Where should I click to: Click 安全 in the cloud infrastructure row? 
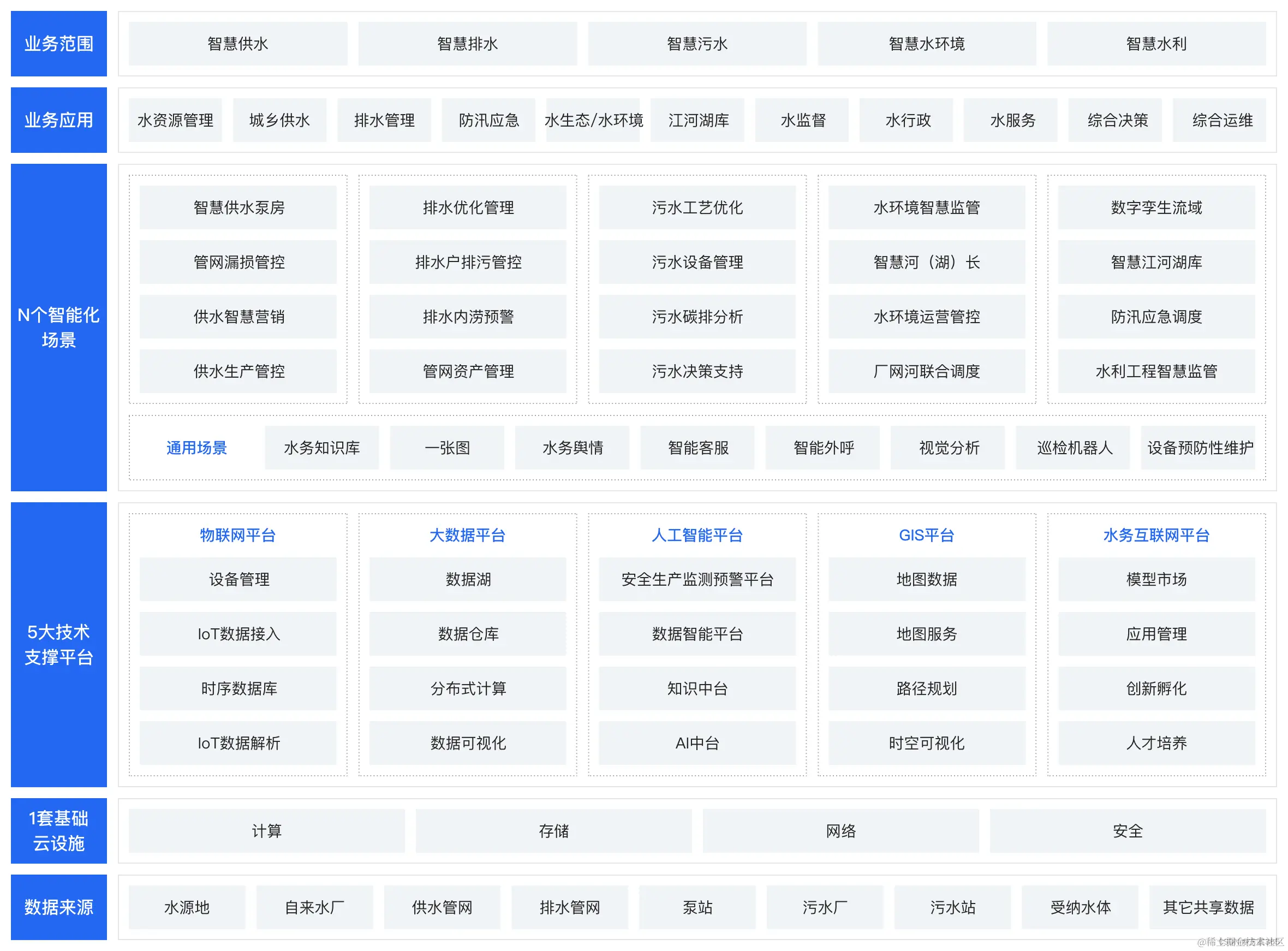1128,831
